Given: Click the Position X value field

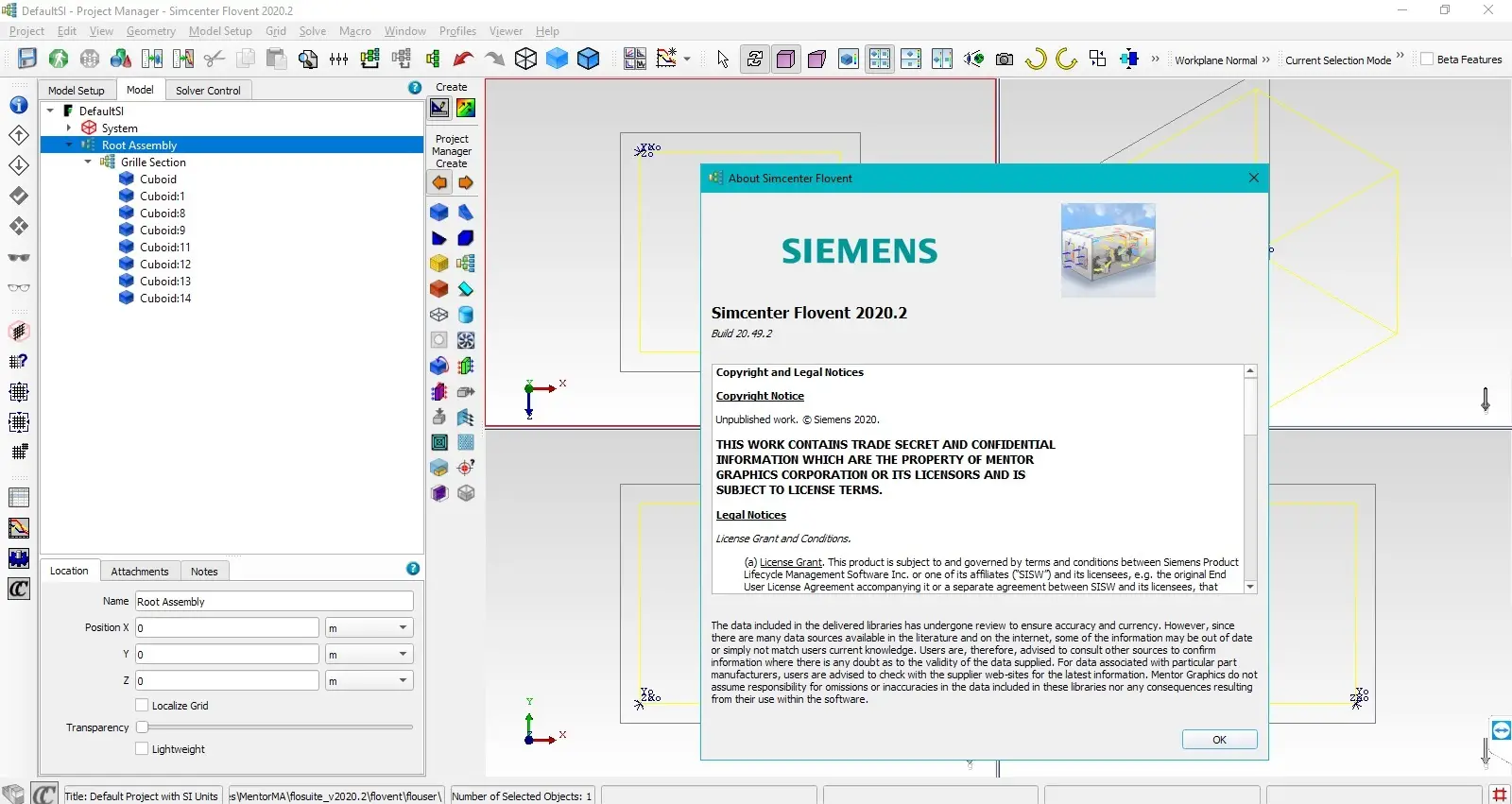Looking at the screenshot, I should click(x=227, y=627).
